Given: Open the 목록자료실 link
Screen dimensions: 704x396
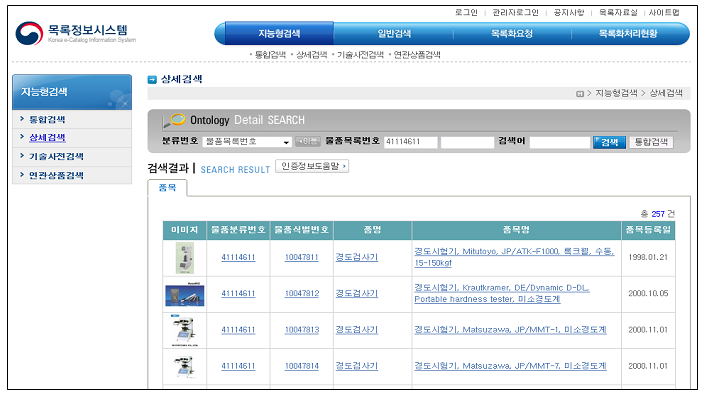Looking at the screenshot, I should (x=618, y=12).
